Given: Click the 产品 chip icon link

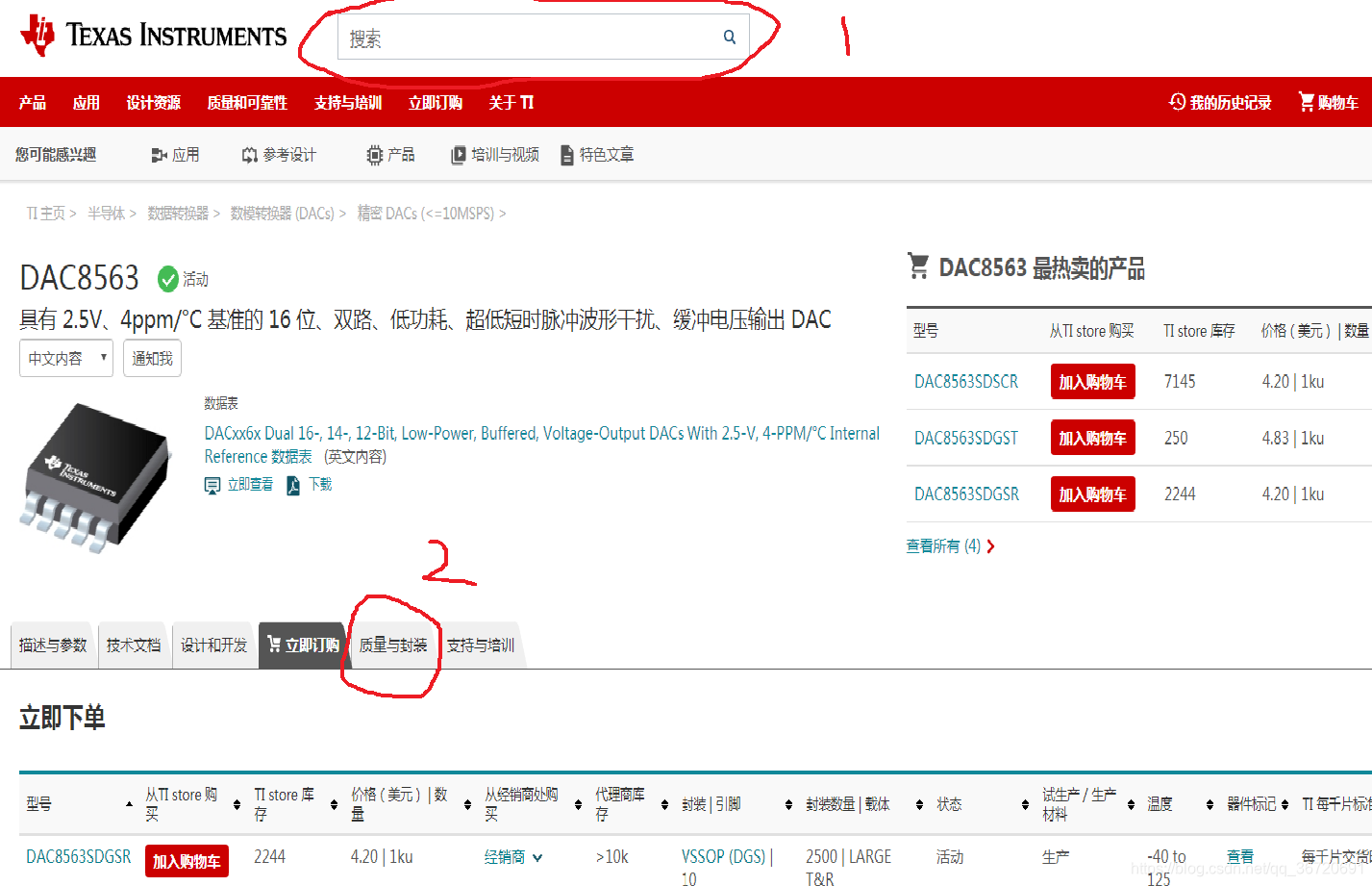Looking at the screenshot, I should [390, 155].
